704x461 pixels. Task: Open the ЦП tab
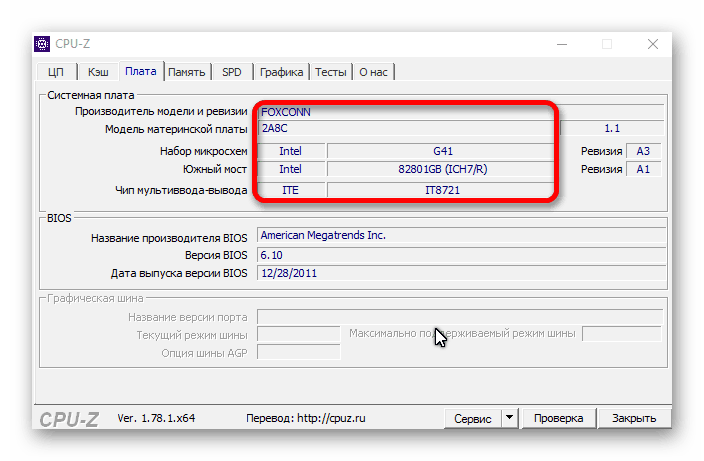[x=56, y=72]
